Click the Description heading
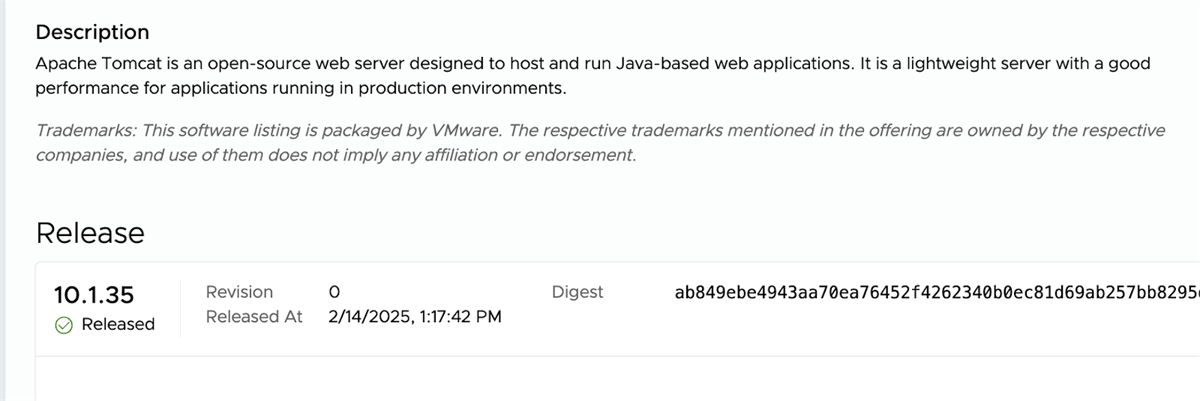The height and width of the screenshot is (401, 1200). [92, 33]
